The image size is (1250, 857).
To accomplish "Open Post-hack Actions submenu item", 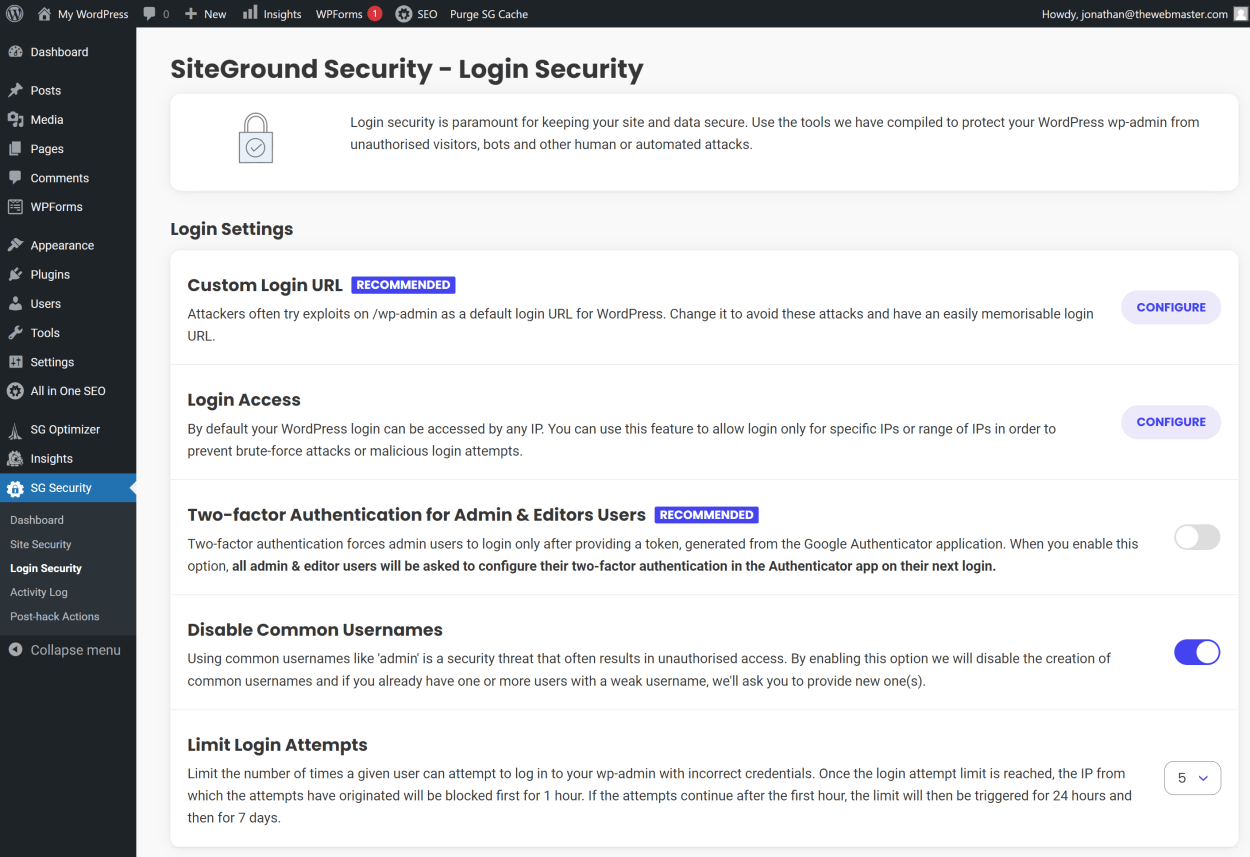I will (55, 616).
